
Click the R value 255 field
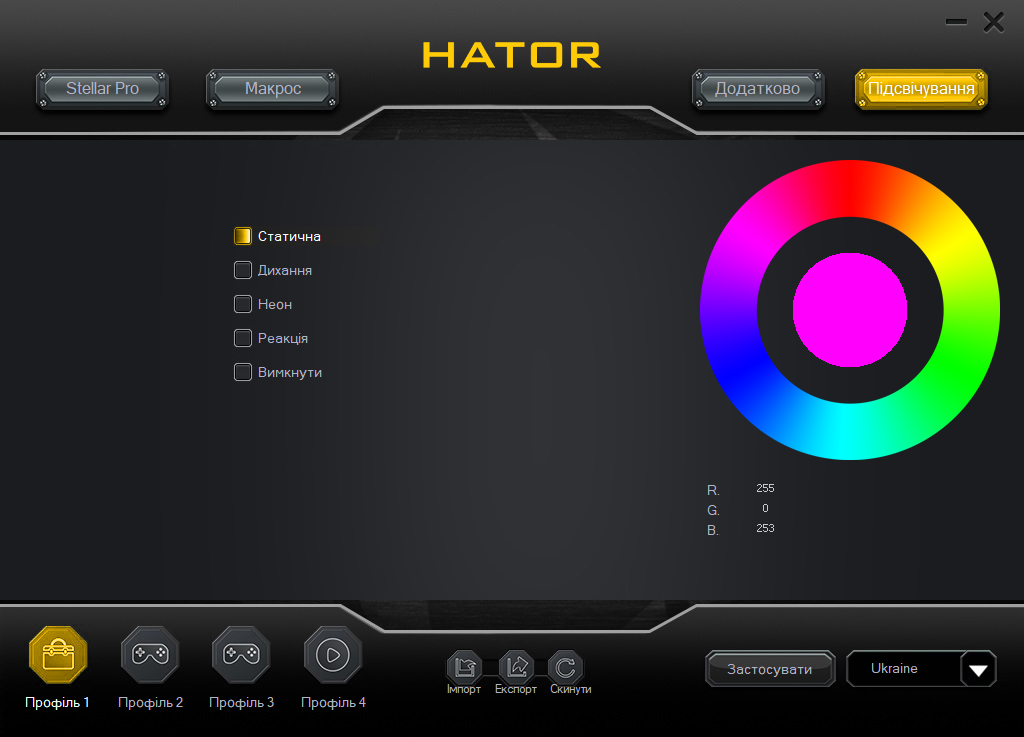(x=765, y=488)
